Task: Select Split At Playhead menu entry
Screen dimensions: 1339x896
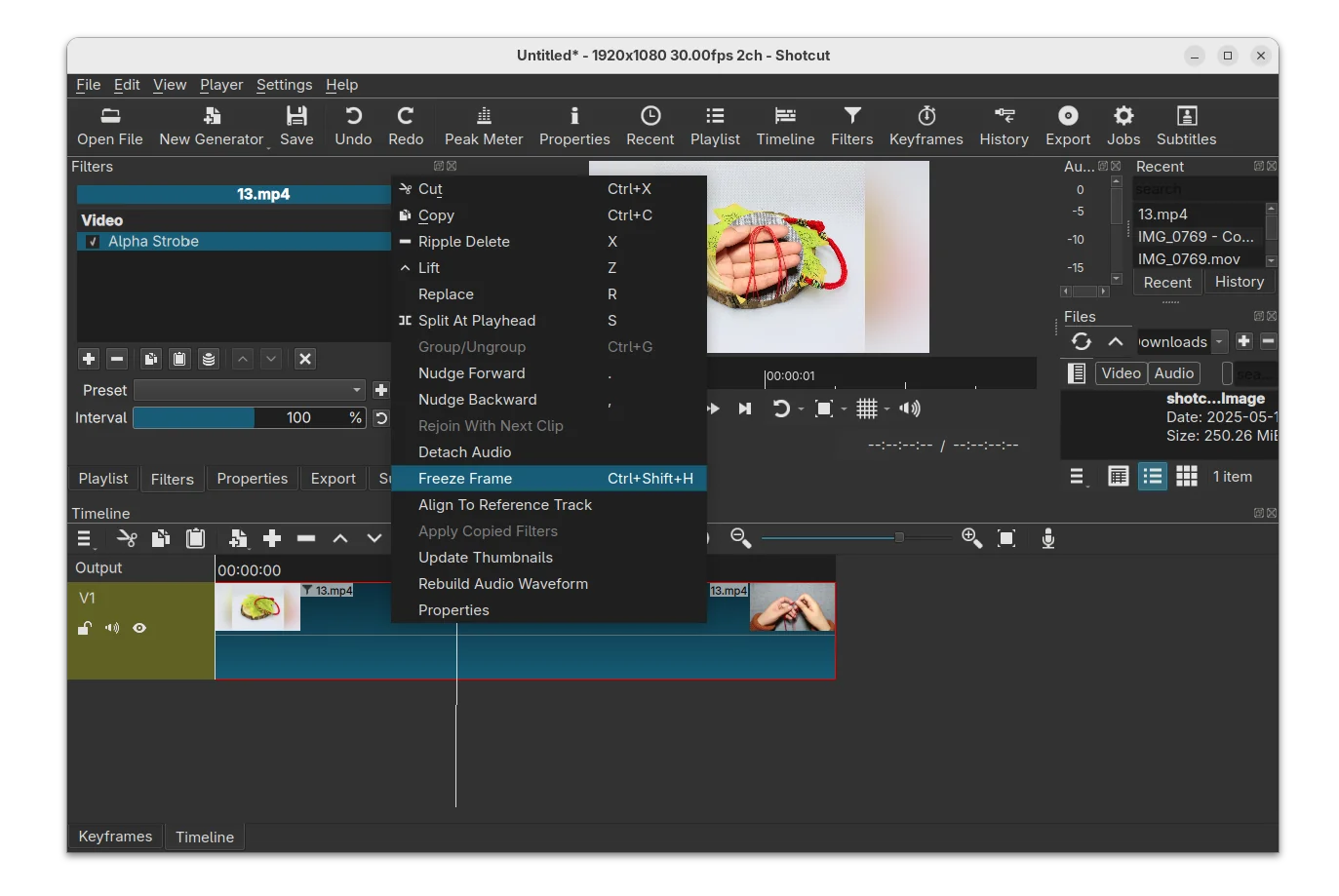Action: (549, 321)
